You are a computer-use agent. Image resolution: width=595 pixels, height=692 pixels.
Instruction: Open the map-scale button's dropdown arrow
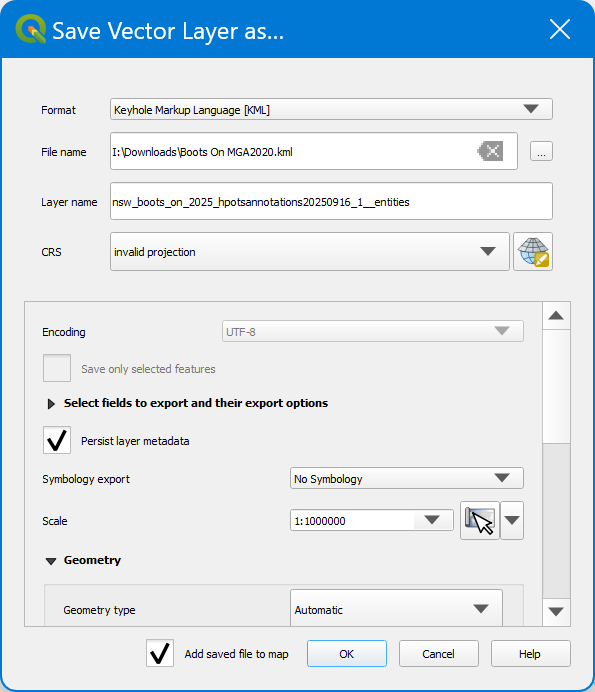[x=512, y=520]
